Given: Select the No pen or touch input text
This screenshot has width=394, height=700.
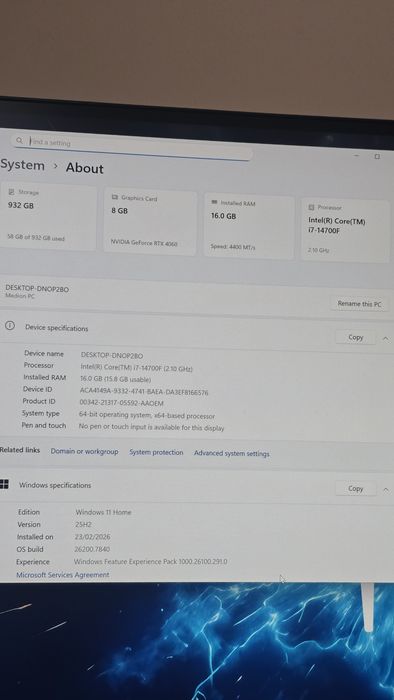Looking at the screenshot, I should 151,427.
